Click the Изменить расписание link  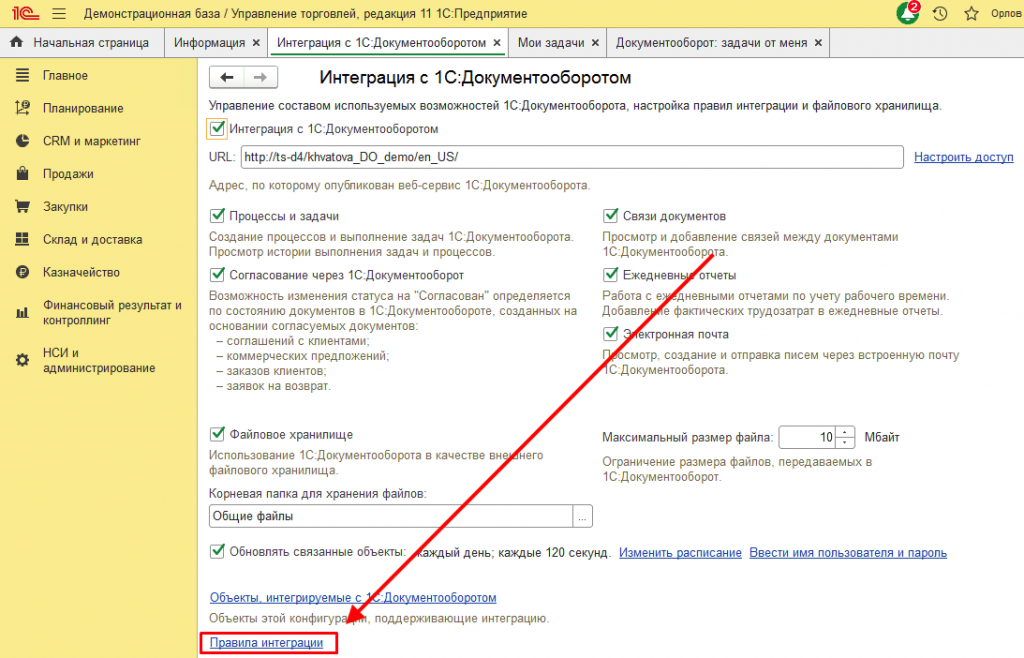click(x=680, y=552)
